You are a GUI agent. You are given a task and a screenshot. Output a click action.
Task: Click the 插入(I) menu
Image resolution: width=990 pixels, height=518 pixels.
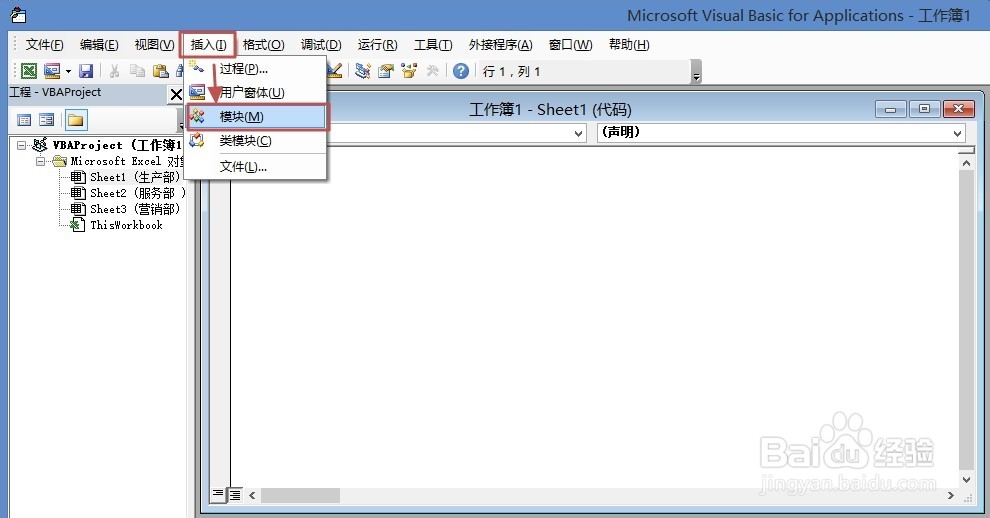click(208, 45)
